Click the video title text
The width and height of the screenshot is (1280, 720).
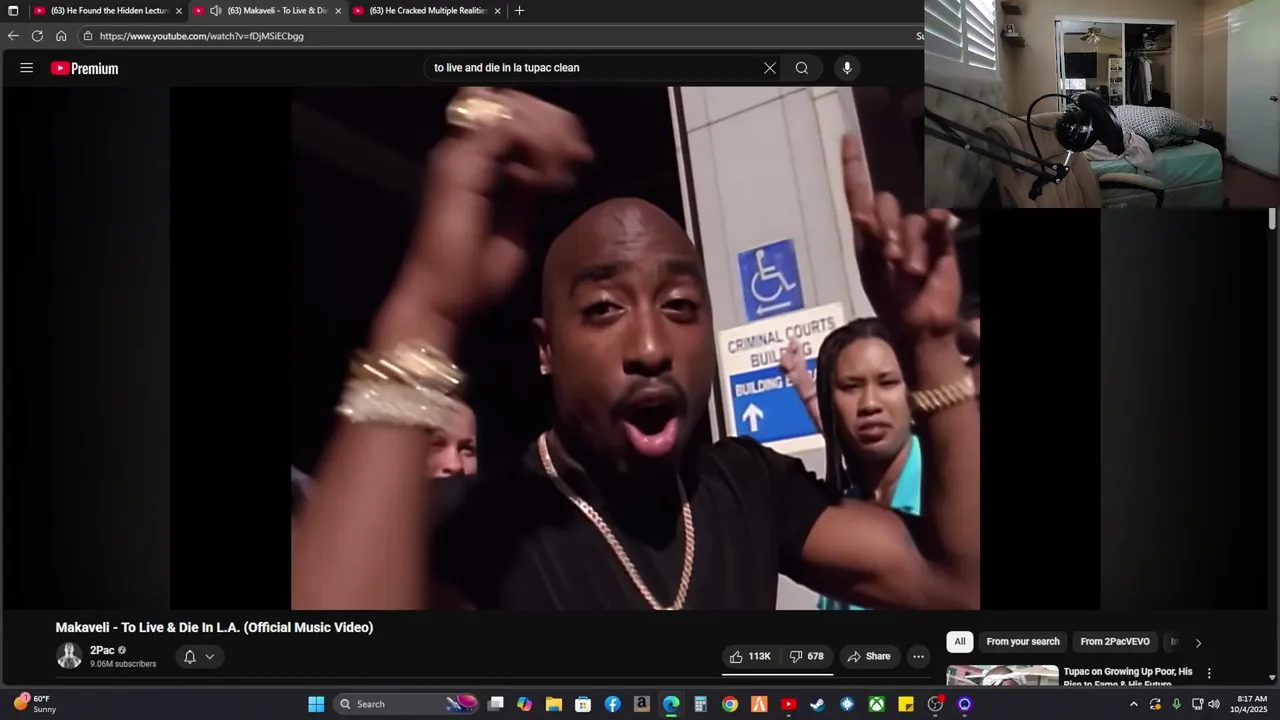[x=214, y=627]
